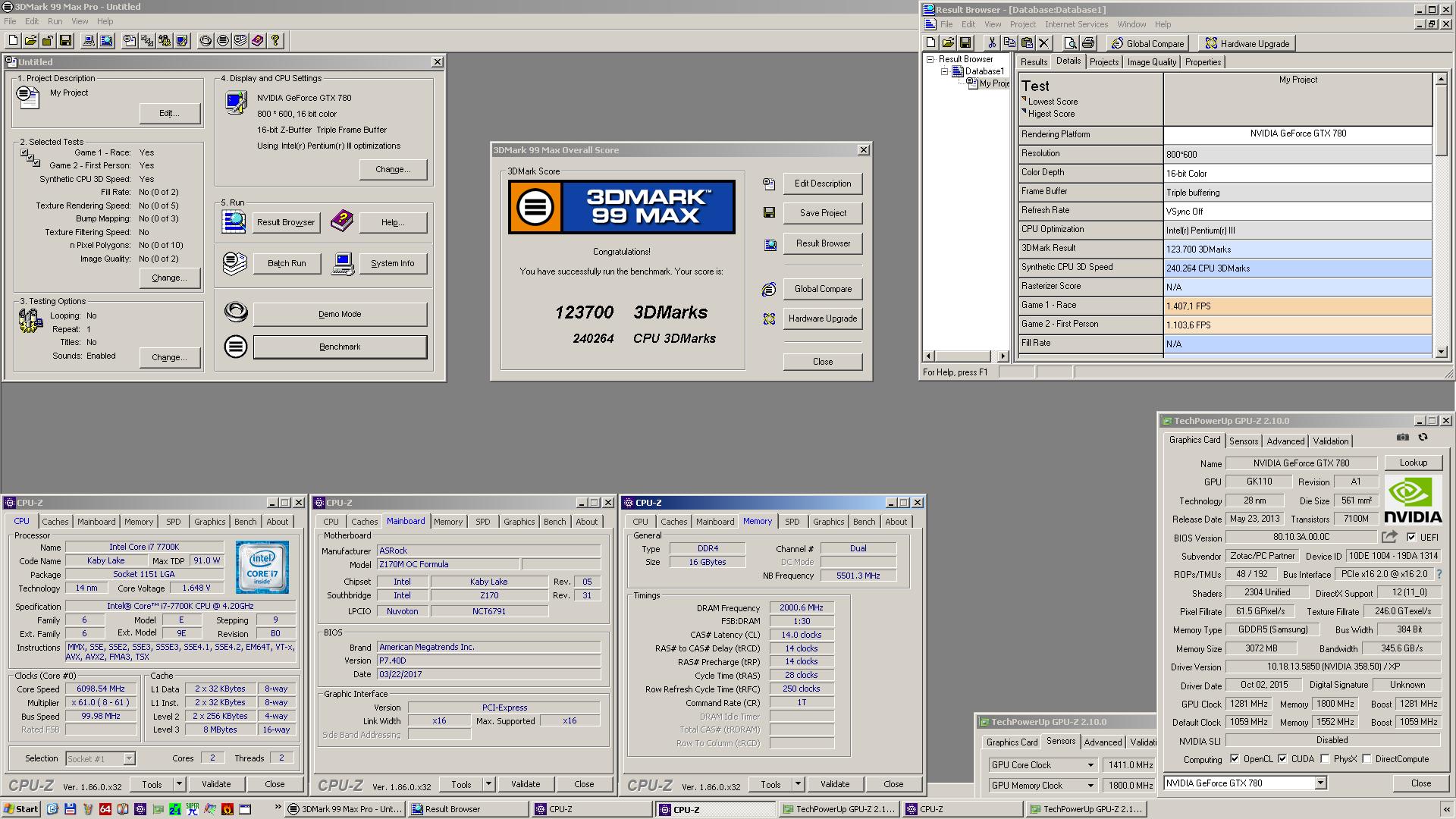Click Save Project in score dialog
The height and width of the screenshot is (819, 1456).
point(823,213)
